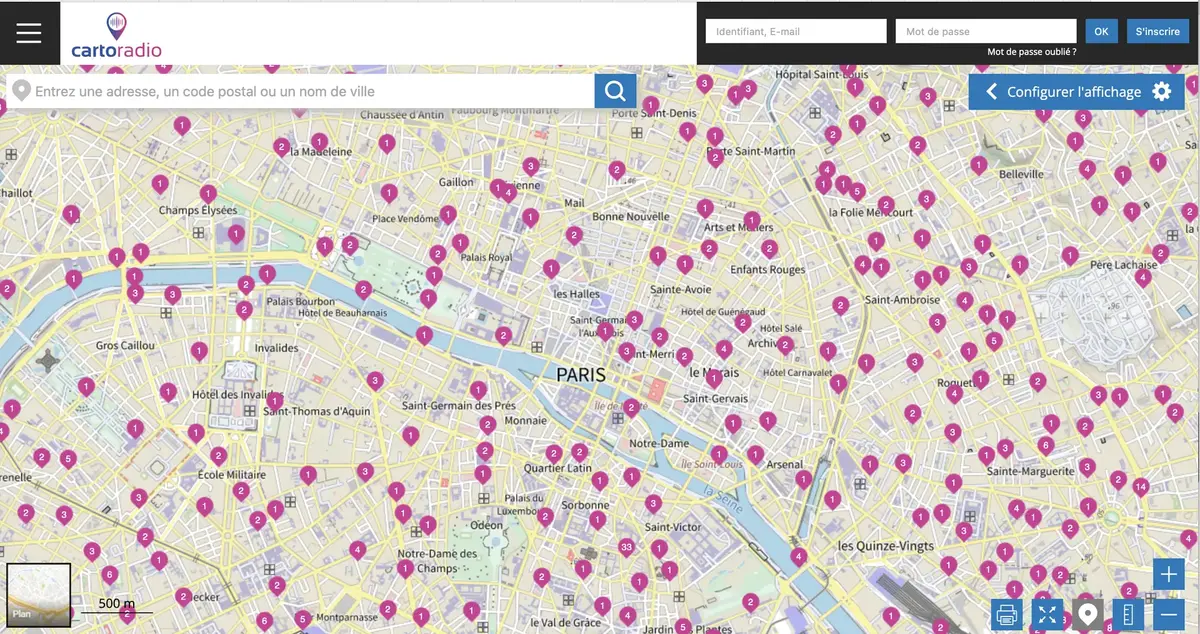Toggle the gray location marker button
The height and width of the screenshot is (634, 1200).
click(x=1087, y=614)
